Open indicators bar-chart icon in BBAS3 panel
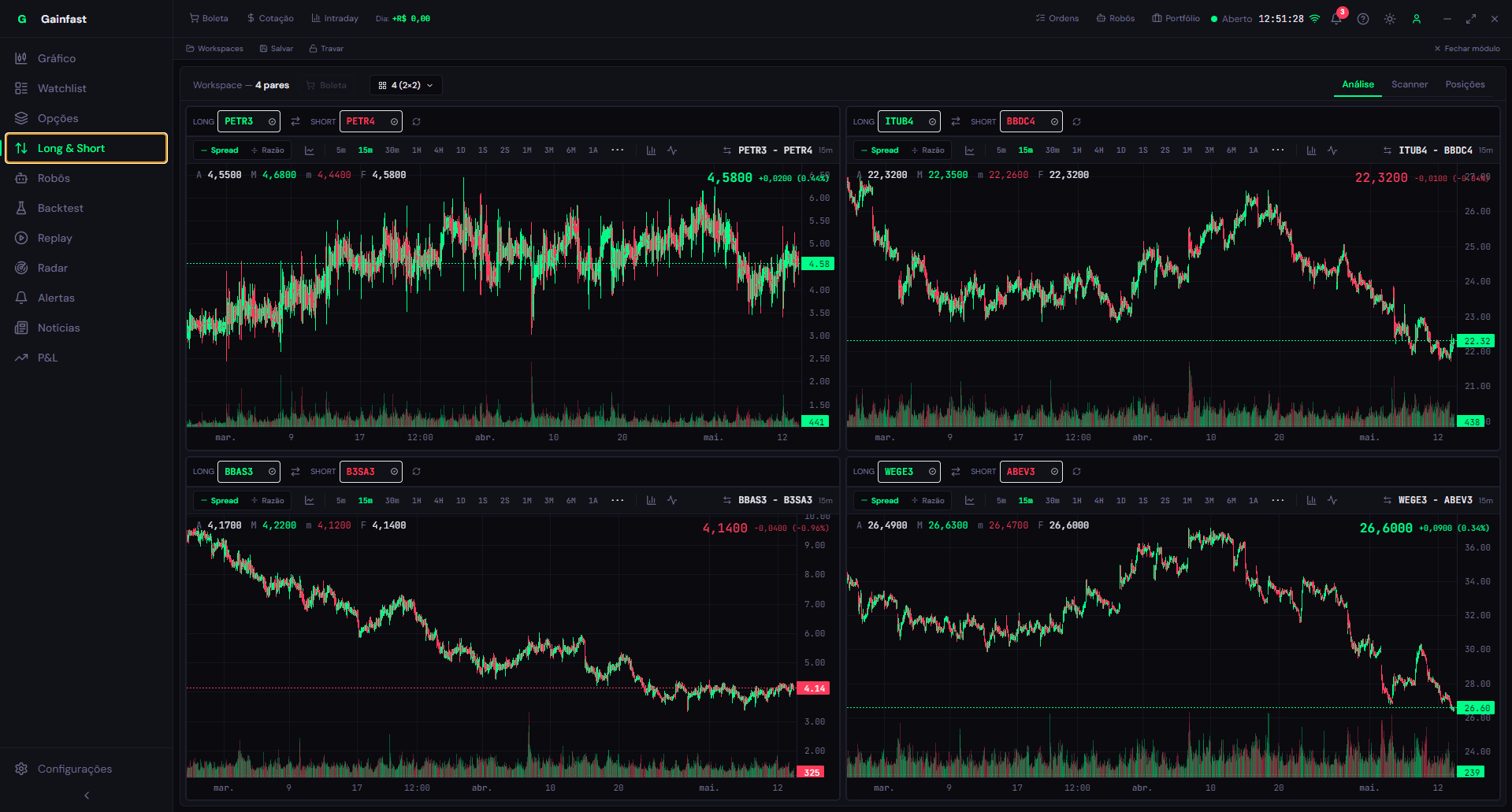1512x812 pixels. [x=651, y=501]
